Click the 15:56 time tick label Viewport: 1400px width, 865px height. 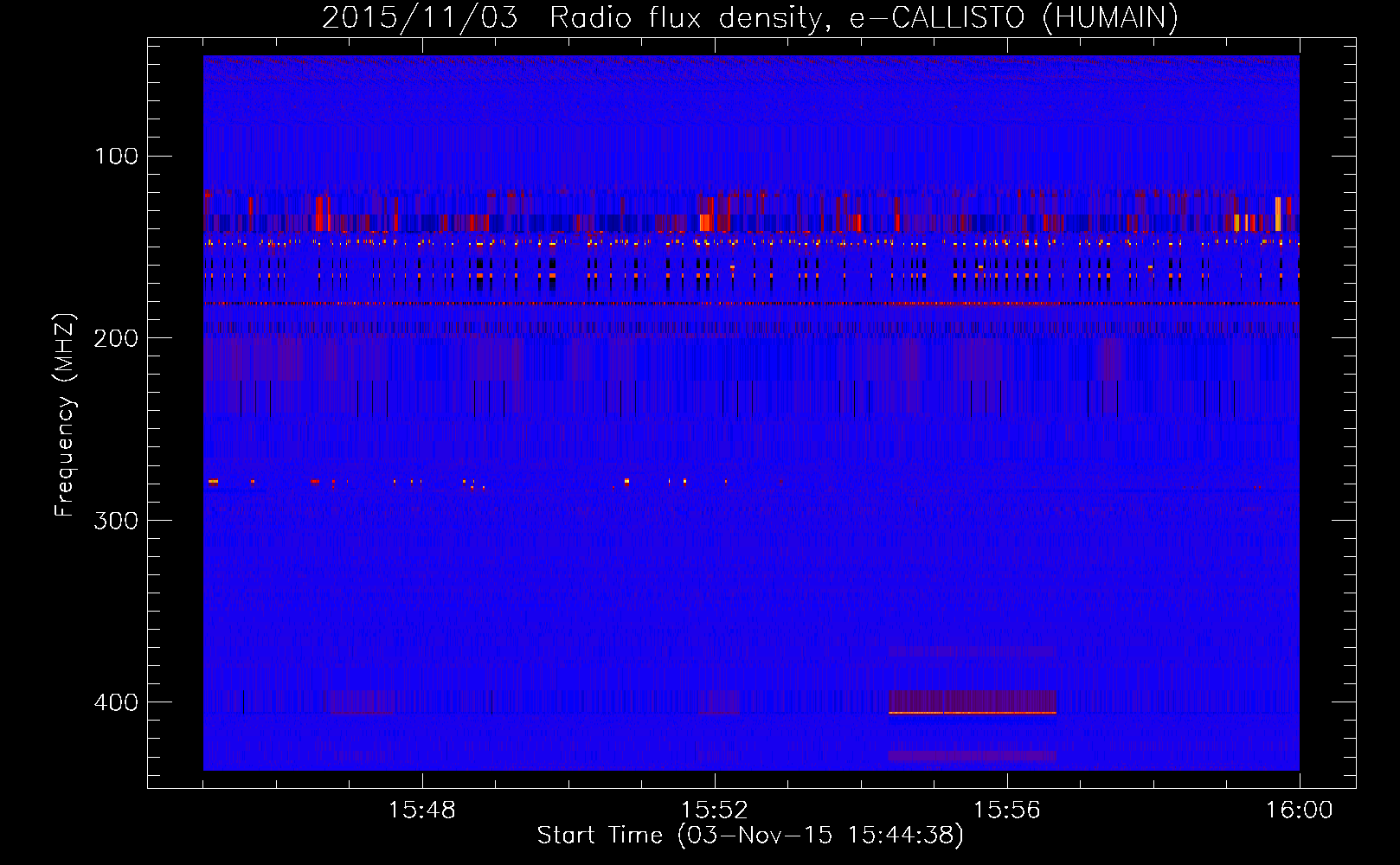[x=1007, y=811]
